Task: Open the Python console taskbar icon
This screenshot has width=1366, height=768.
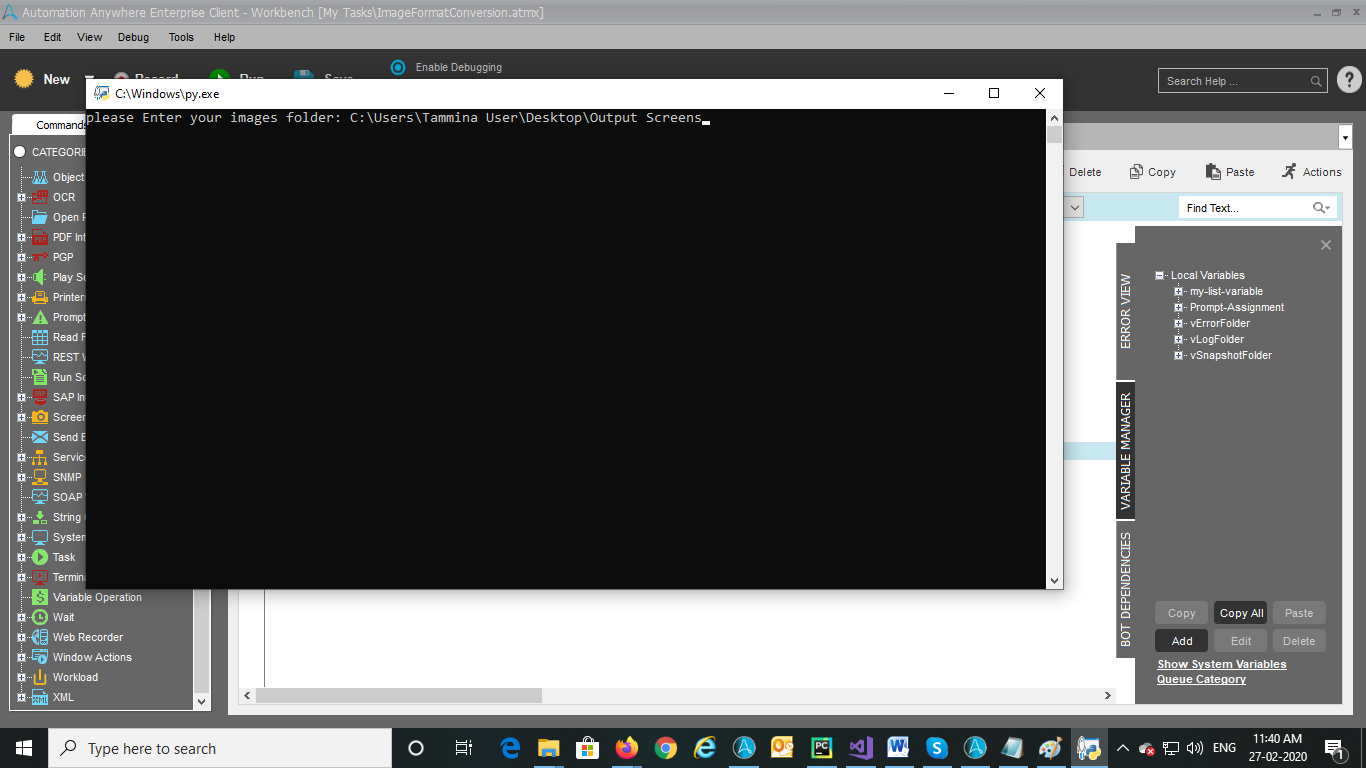Action: point(1088,748)
